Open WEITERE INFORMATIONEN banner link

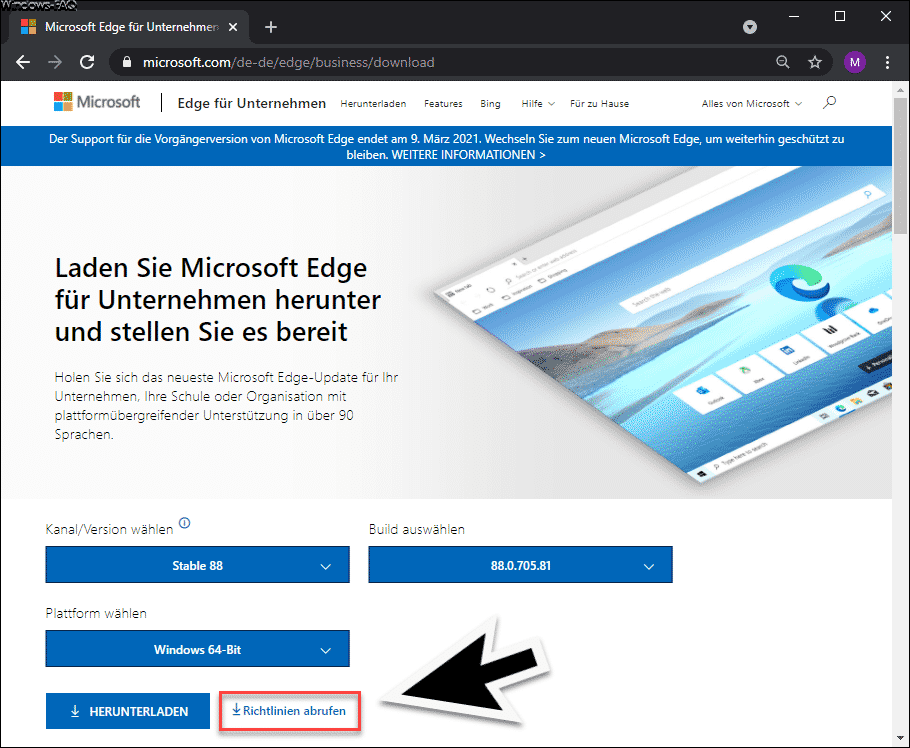[x=468, y=155]
